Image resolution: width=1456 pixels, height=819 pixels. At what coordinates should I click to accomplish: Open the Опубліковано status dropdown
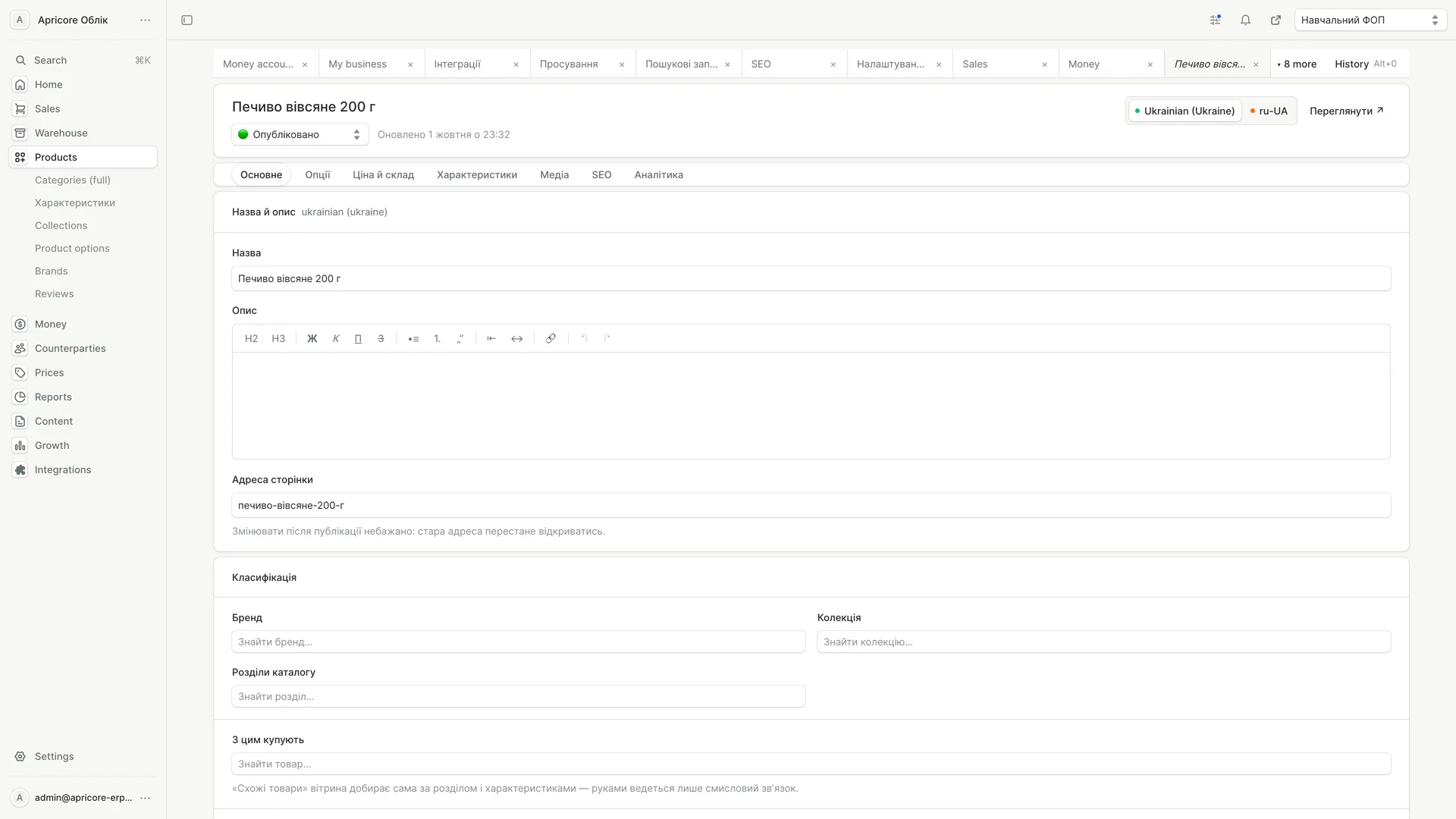300,134
